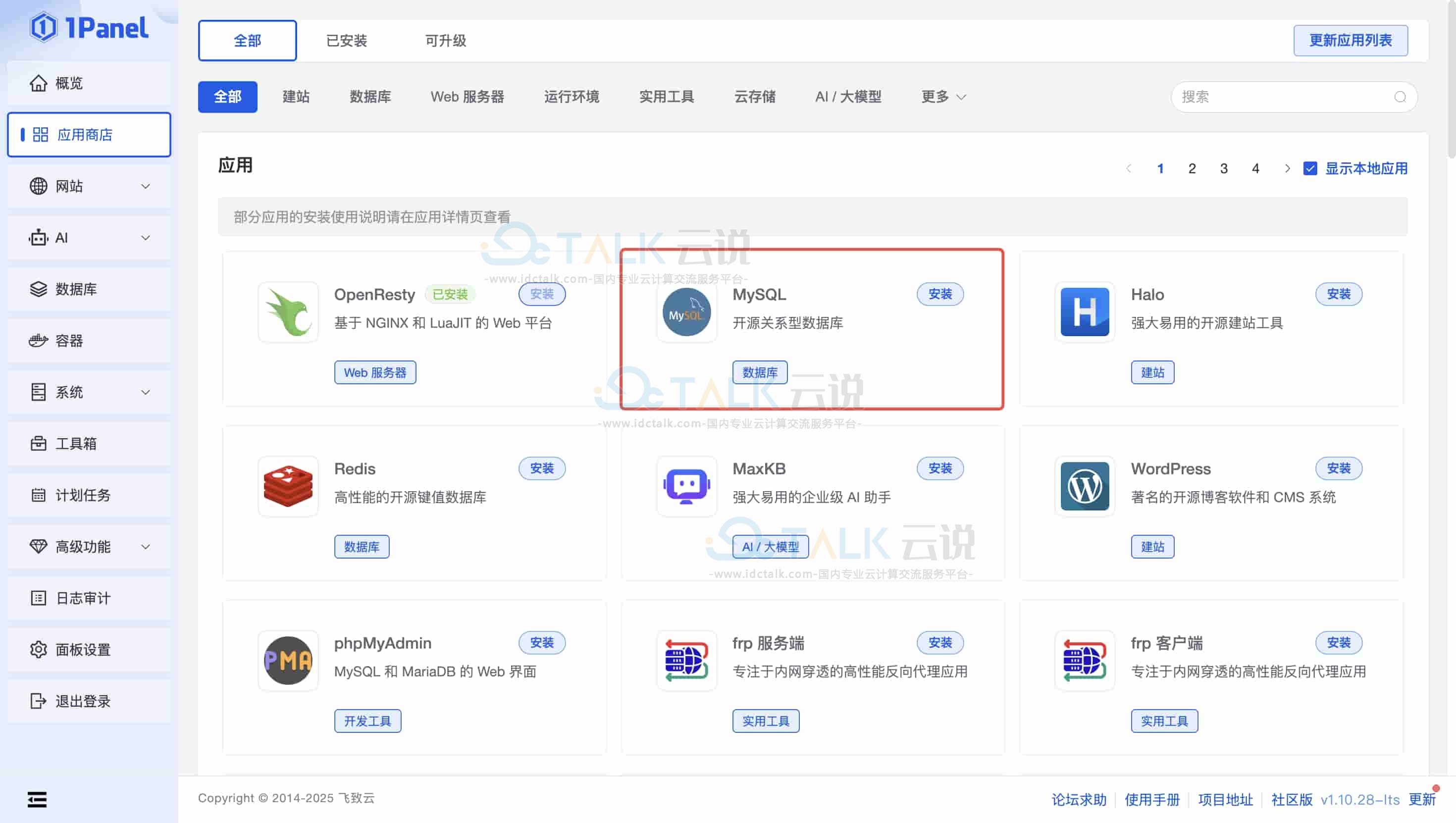Viewport: 1456px width, 823px height.
Task: Click the 网站 globe icon
Action: click(39, 186)
